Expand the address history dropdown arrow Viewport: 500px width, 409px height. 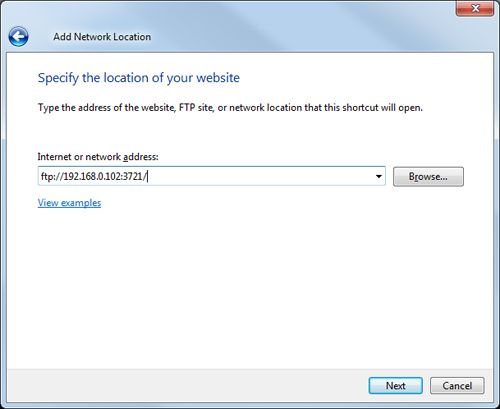coord(379,176)
